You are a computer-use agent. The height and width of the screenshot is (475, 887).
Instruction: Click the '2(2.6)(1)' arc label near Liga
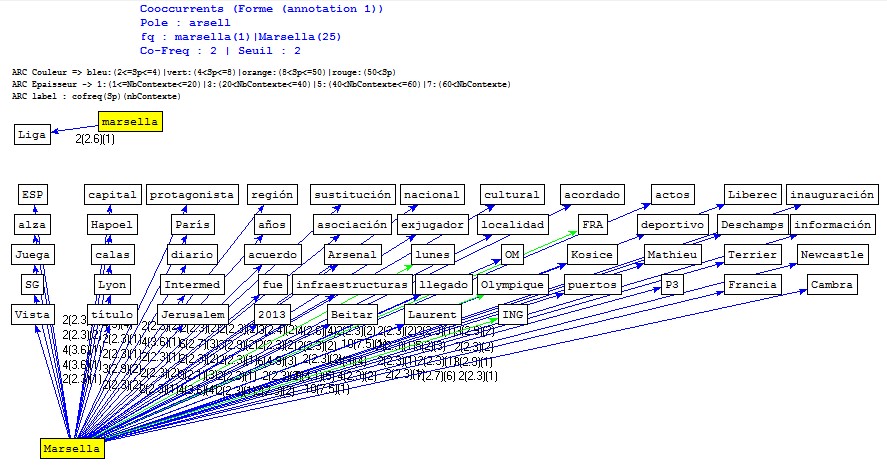95,139
